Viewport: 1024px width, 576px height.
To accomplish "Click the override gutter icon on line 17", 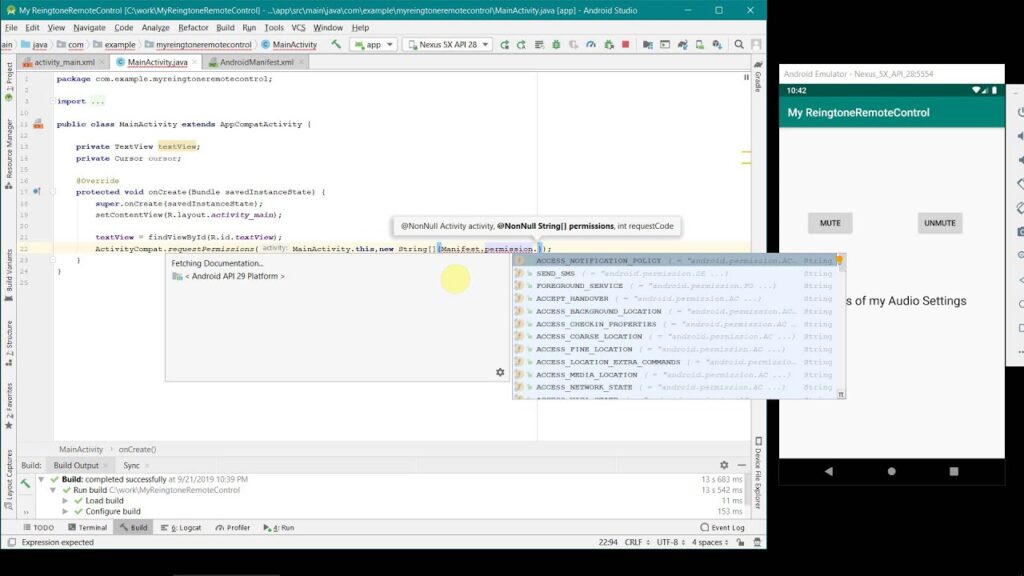I will pos(37,191).
